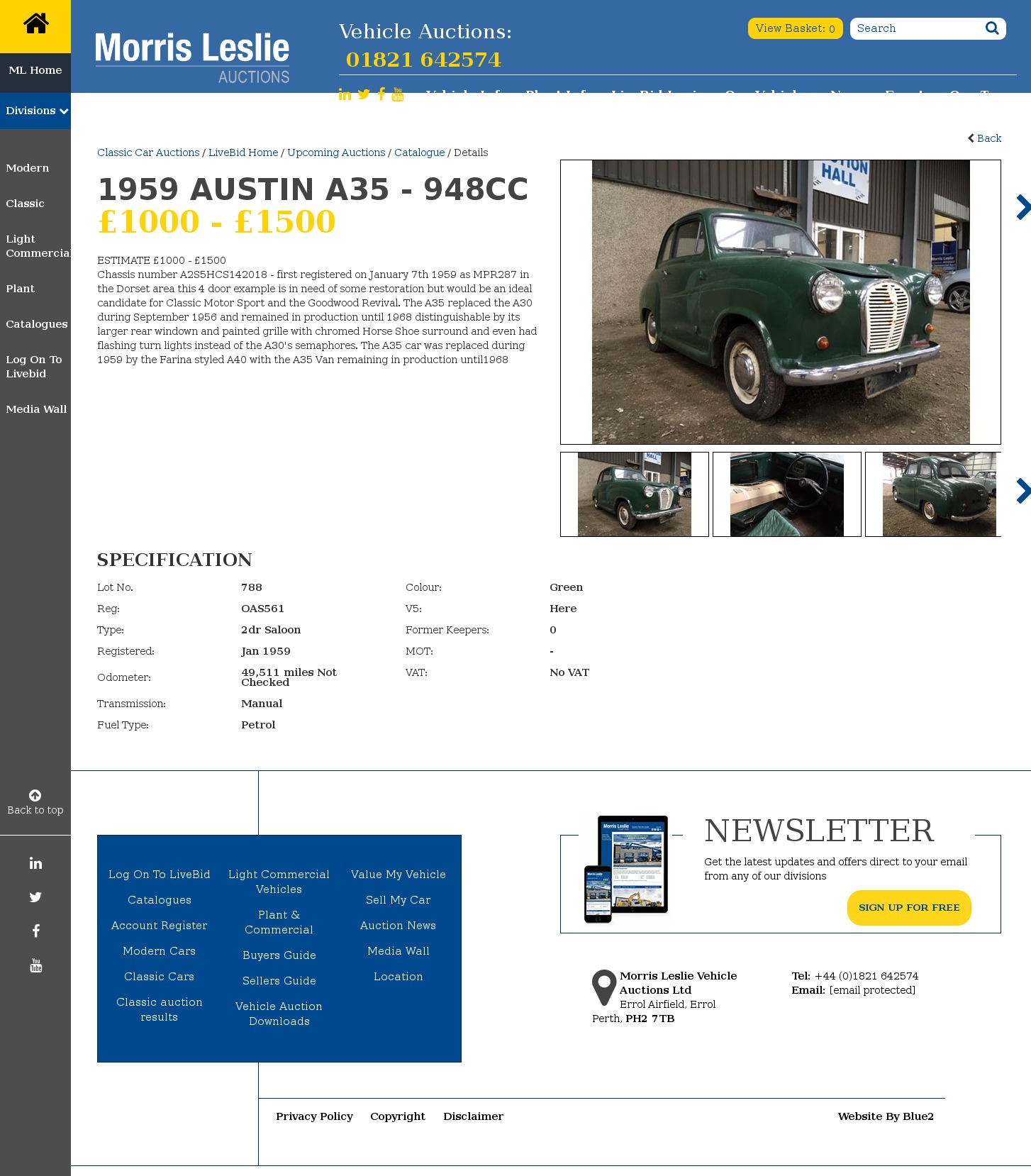Click the Back to top arrow icon

pyautogui.click(x=35, y=795)
